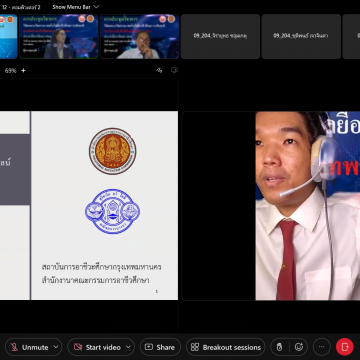Open the annotate icon above the shared slide
Screen dimensions: 360x360
click(159, 70)
